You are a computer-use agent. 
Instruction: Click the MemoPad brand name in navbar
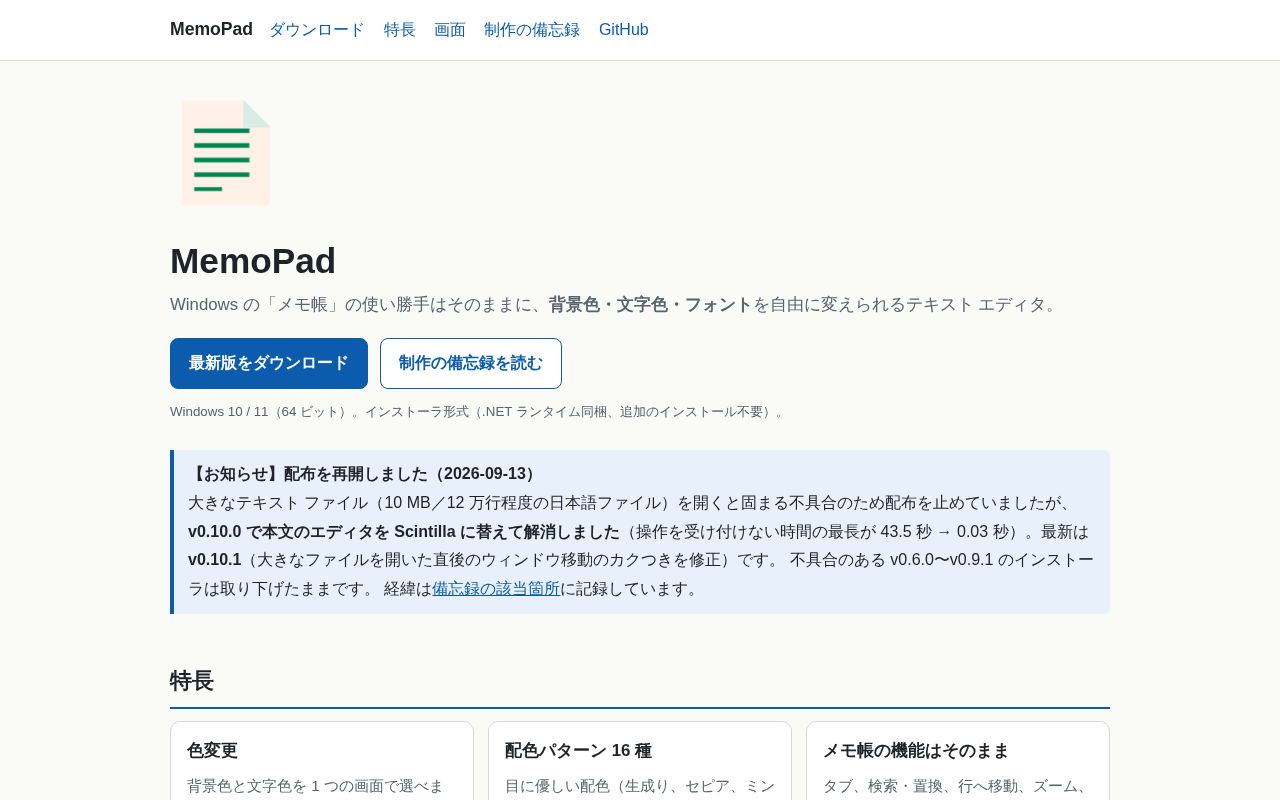click(x=211, y=29)
